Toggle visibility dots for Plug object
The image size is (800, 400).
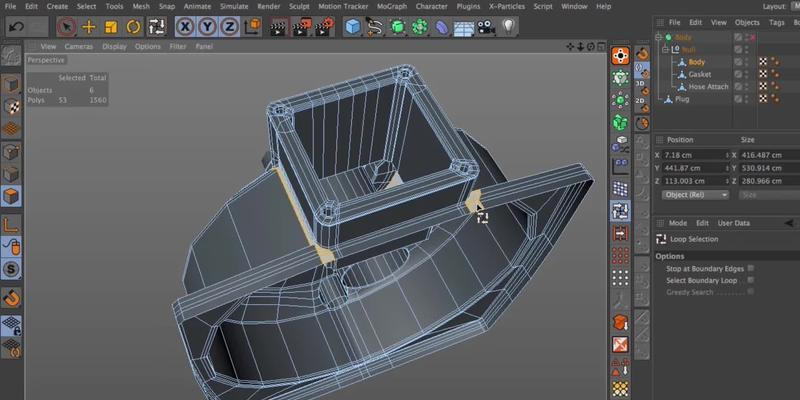pos(747,99)
